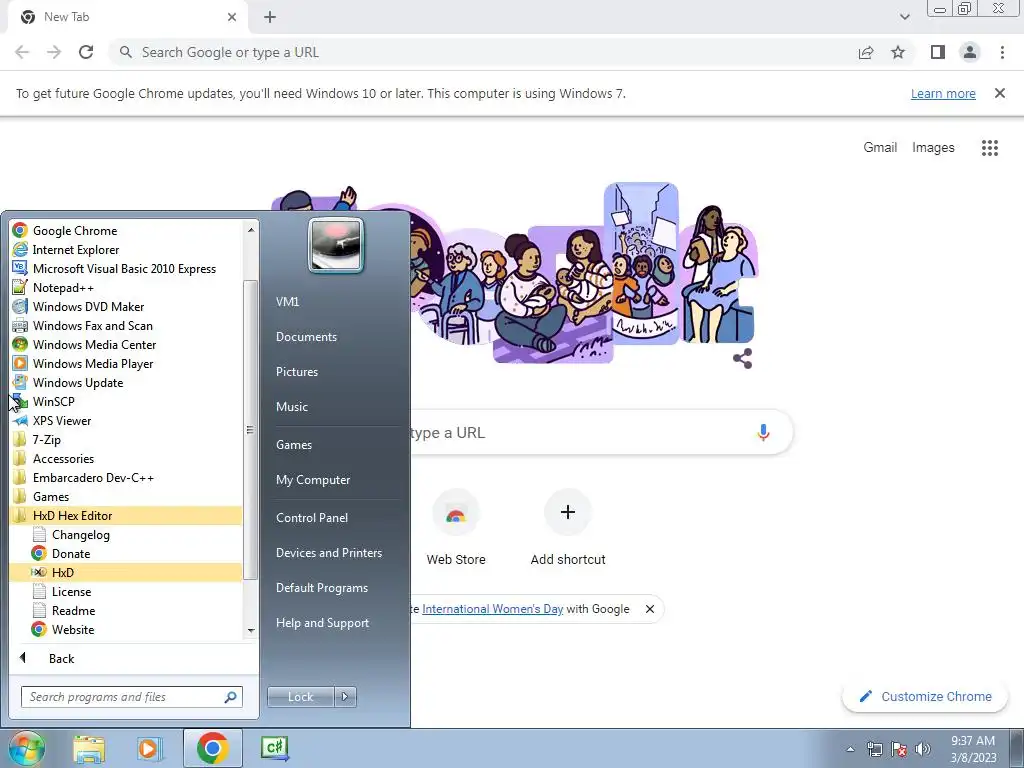Open Google Chrome from Start menu list
Image resolution: width=1024 pixels, height=768 pixels.
coord(126,231)
